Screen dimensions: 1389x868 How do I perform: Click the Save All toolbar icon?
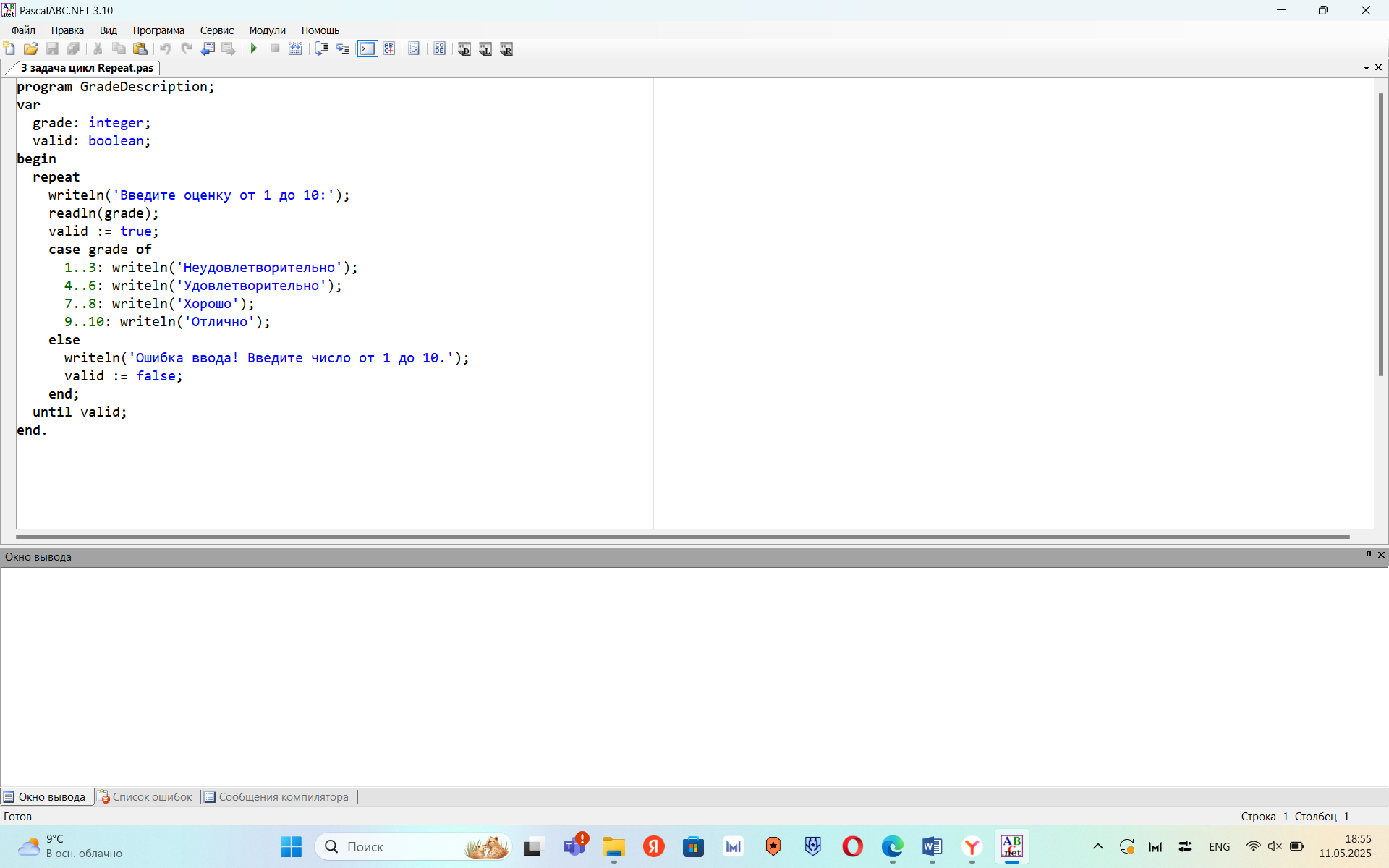point(73,48)
